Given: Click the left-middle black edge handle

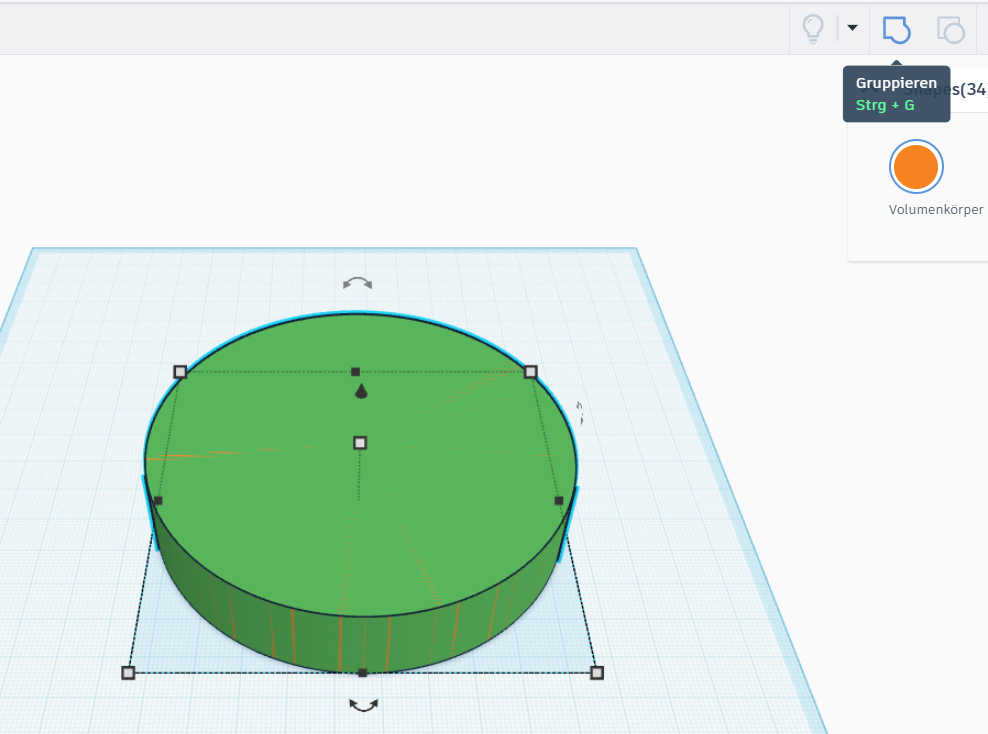Looking at the screenshot, I should pos(158,501).
